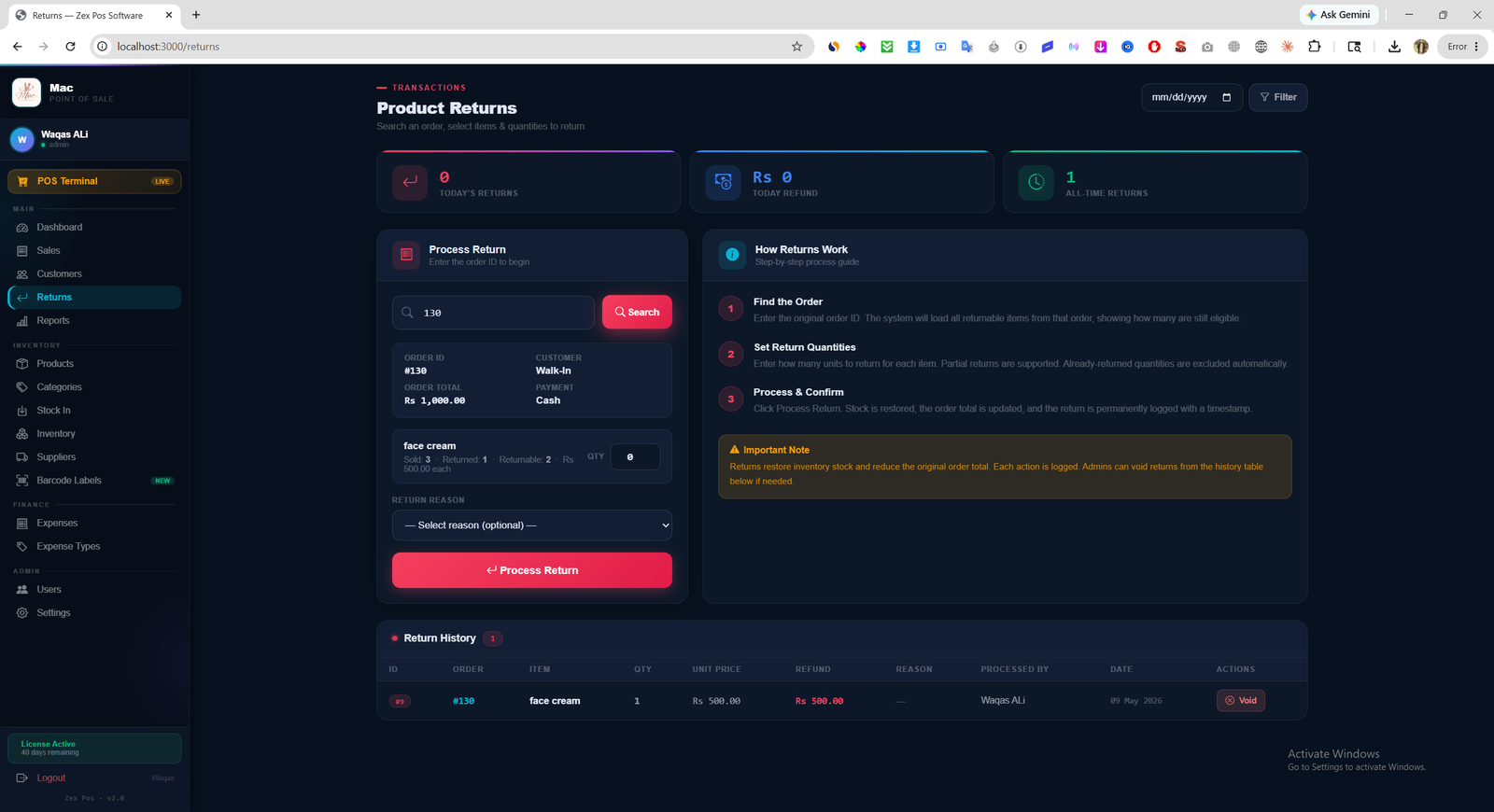Click the All-Time Returns clock icon
Screen dimensions: 1494x812
tap(1036, 182)
